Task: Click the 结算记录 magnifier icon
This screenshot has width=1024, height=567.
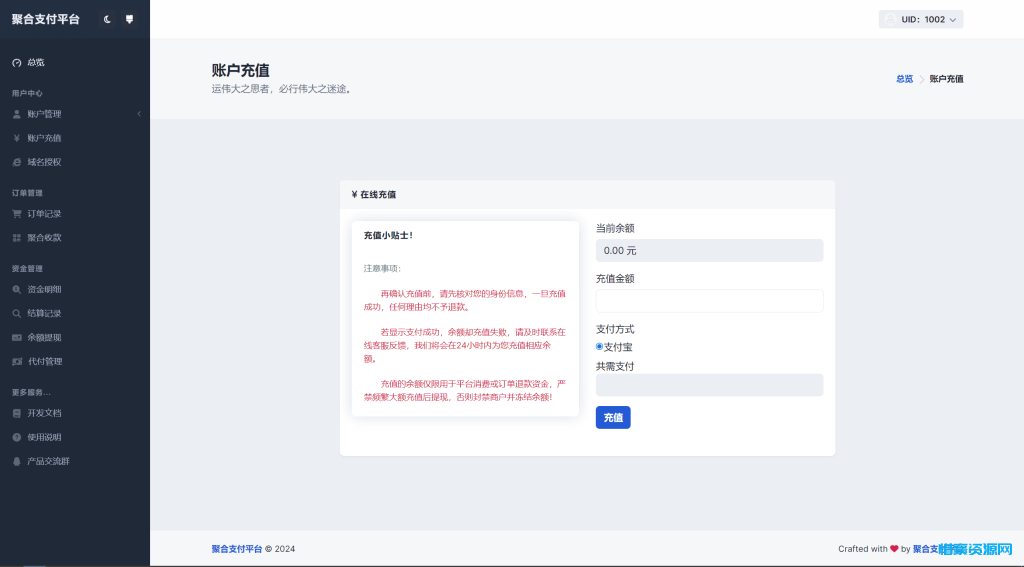Action: pos(17,314)
